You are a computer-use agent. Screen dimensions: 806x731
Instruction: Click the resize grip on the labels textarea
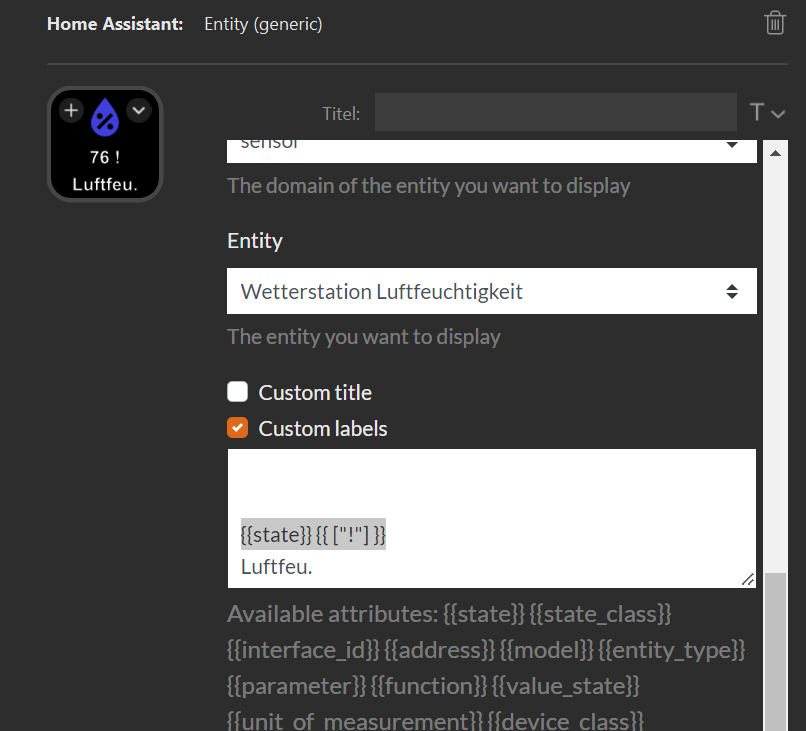coord(749,579)
